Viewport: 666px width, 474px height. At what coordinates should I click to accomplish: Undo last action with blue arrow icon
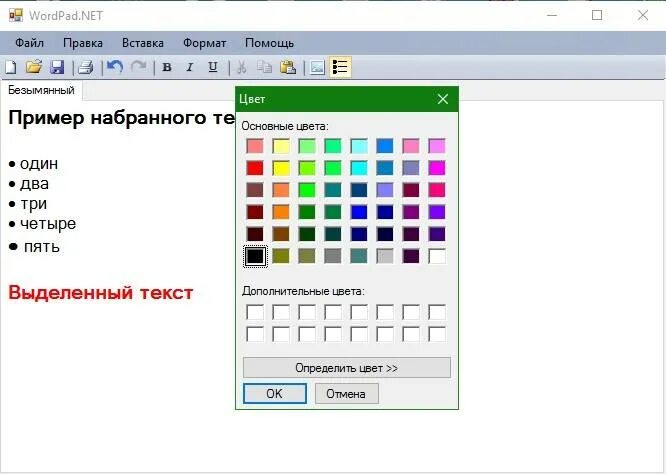(x=115, y=67)
